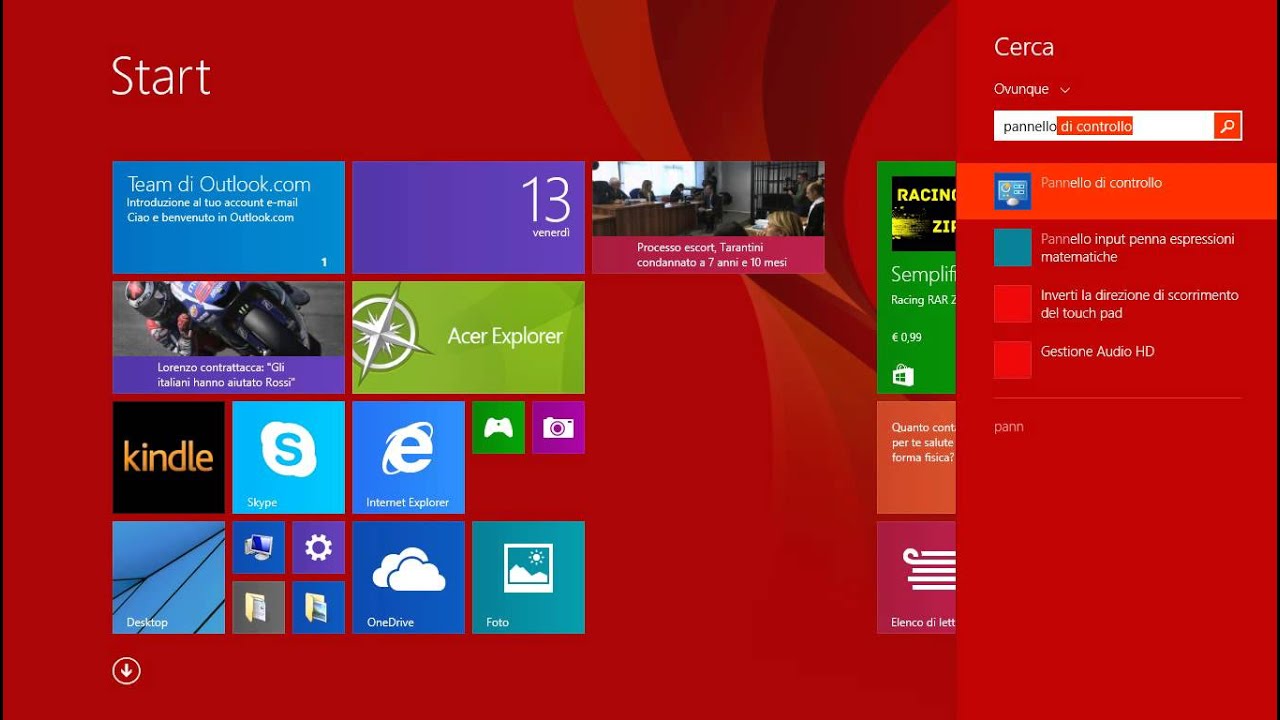1280x720 pixels.
Task: Click the 'pann' search suggestion
Action: point(1009,427)
